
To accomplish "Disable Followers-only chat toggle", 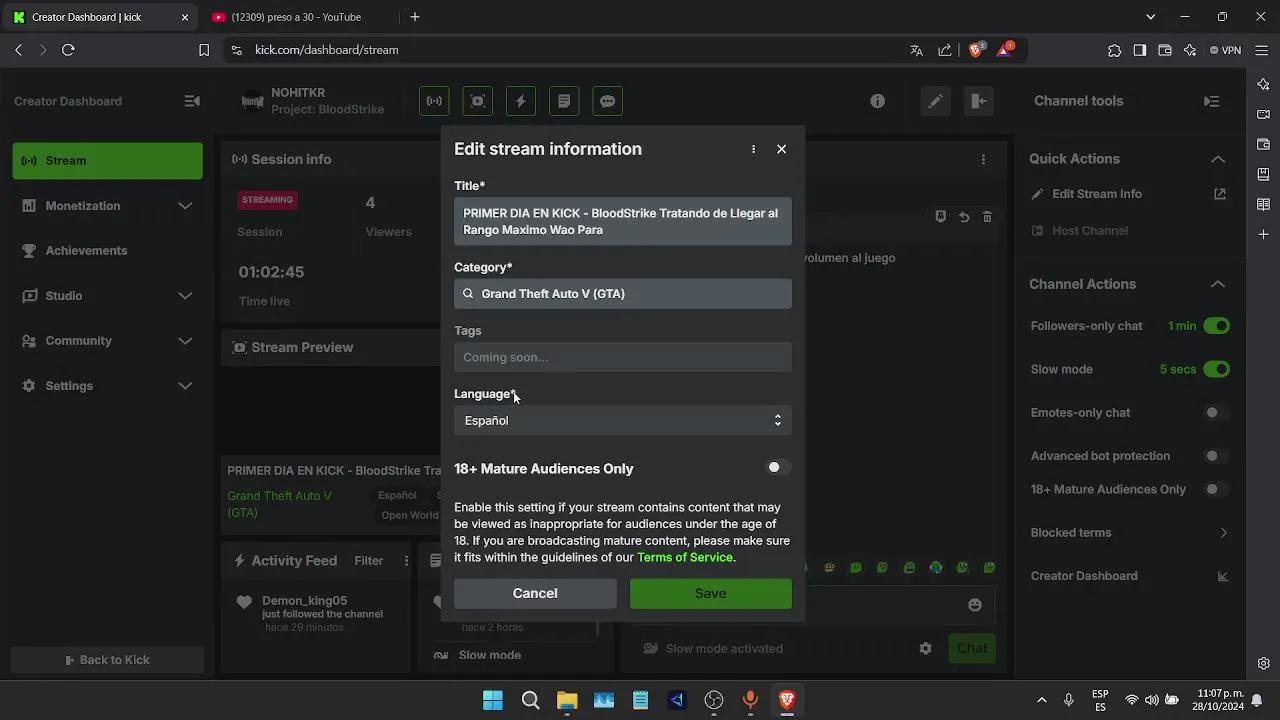I will point(1216,326).
